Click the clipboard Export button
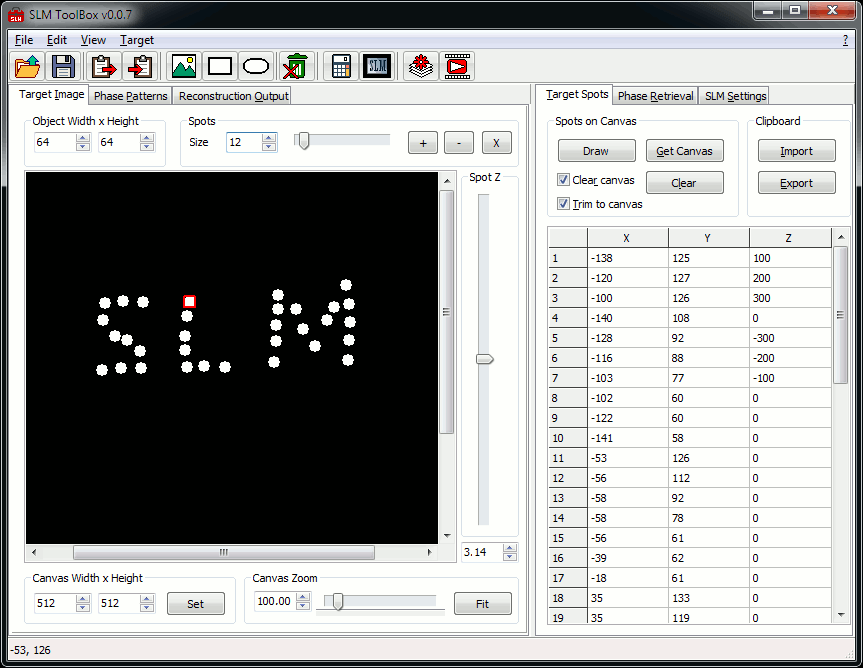863x668 pixels. (x=796, y=183)
